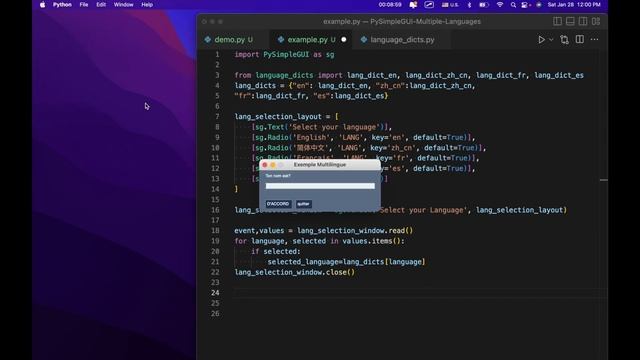640x360 pixels.
Task: Click the 'event,values = lang_selection_window.read()' line
Action: [x=324, y=231]
